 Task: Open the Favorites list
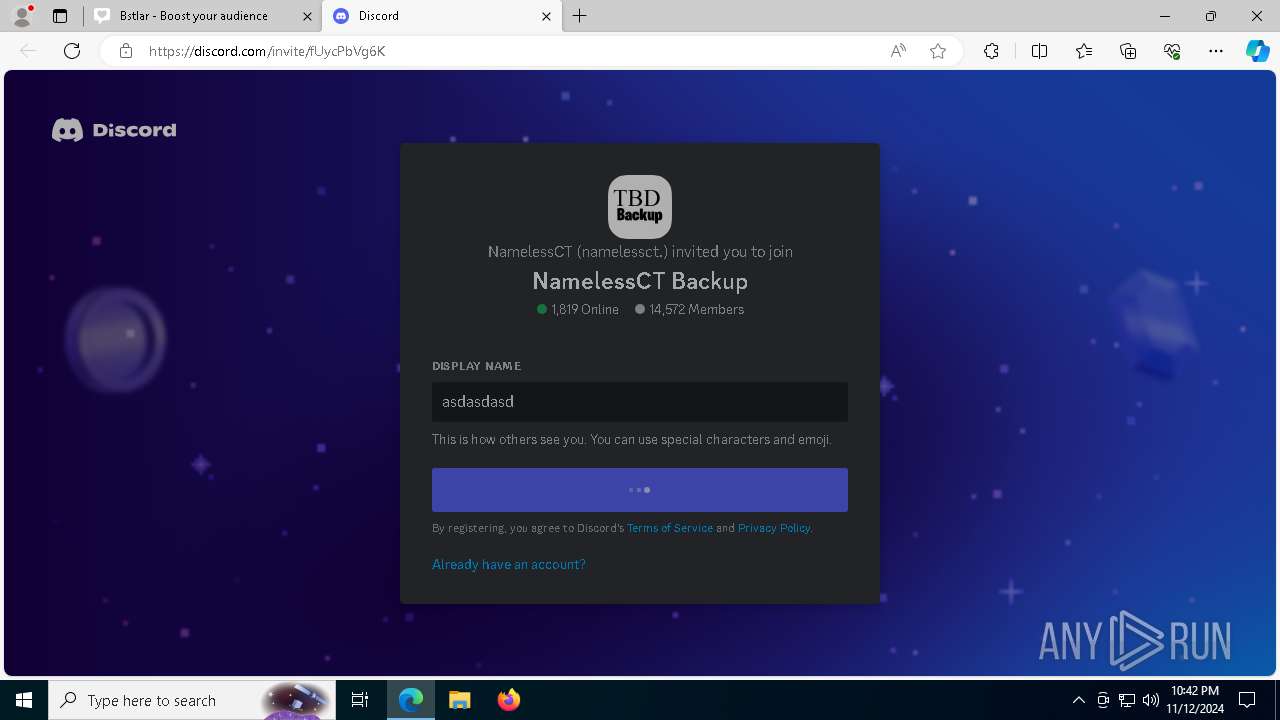click(1084, 51)
